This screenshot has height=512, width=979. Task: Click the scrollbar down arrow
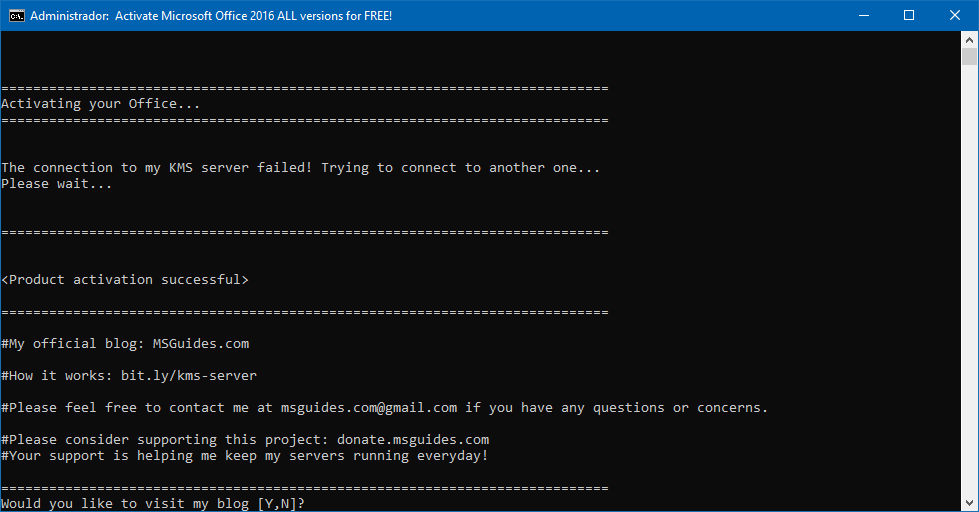tap(970, 503)
